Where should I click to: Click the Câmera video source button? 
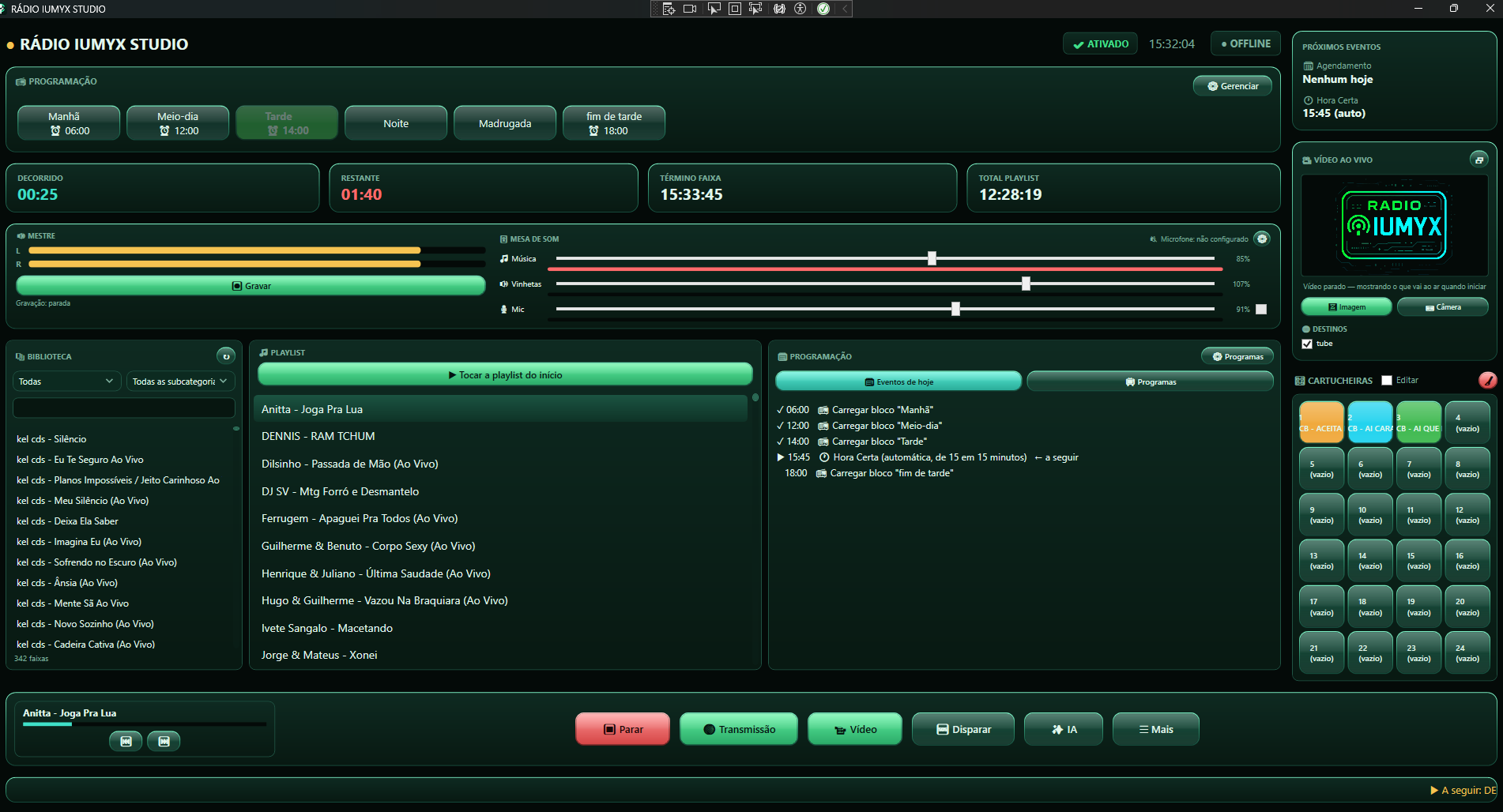click(1443, 306)
